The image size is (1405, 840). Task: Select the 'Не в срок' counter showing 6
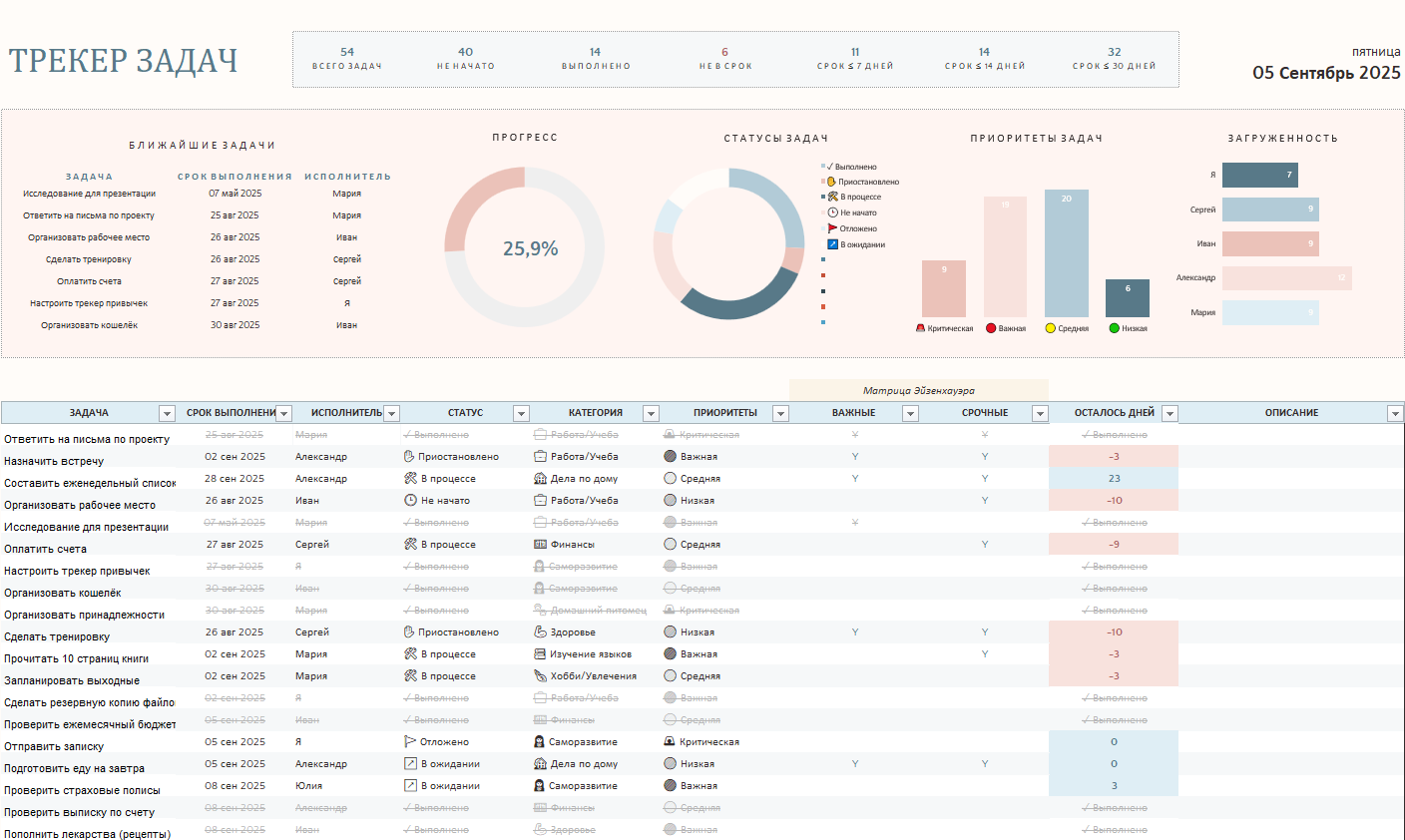tap(725, 59)
